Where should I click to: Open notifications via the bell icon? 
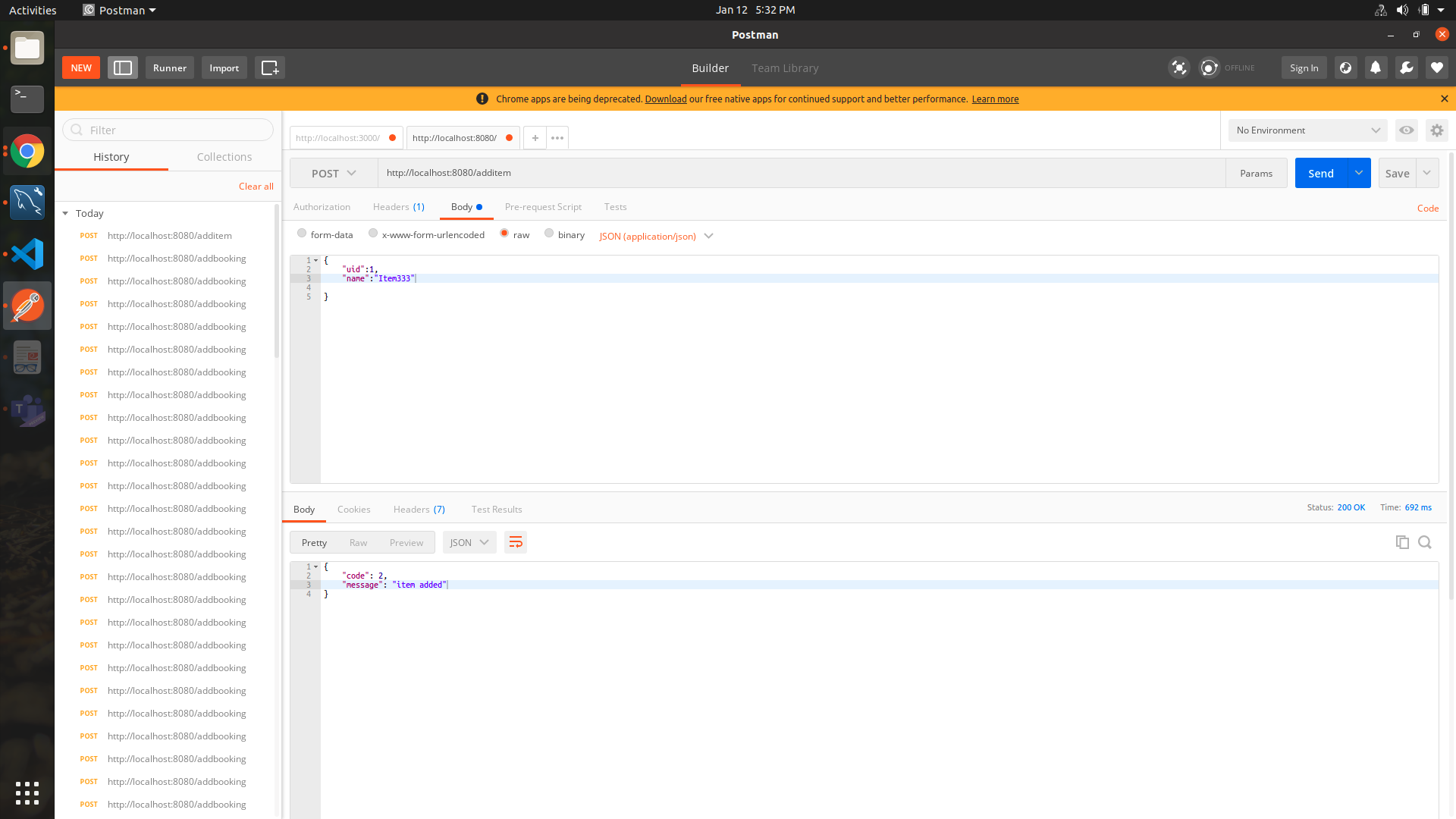pyautogui.click(x=1376, y=67)
